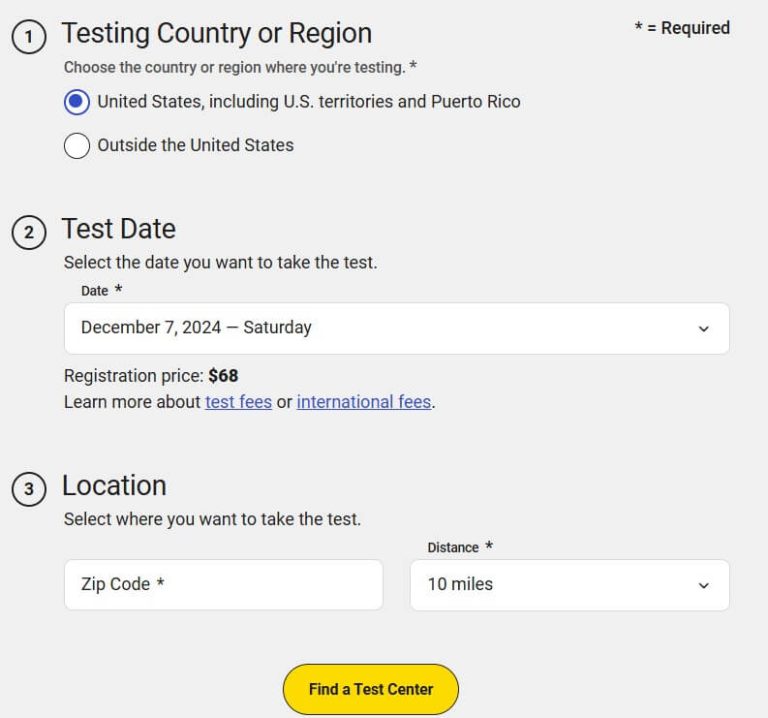Image resolution: width=768 pixels, height=718 pixels.
Task: Follow the international fees link
Action: tap(363, 402)
